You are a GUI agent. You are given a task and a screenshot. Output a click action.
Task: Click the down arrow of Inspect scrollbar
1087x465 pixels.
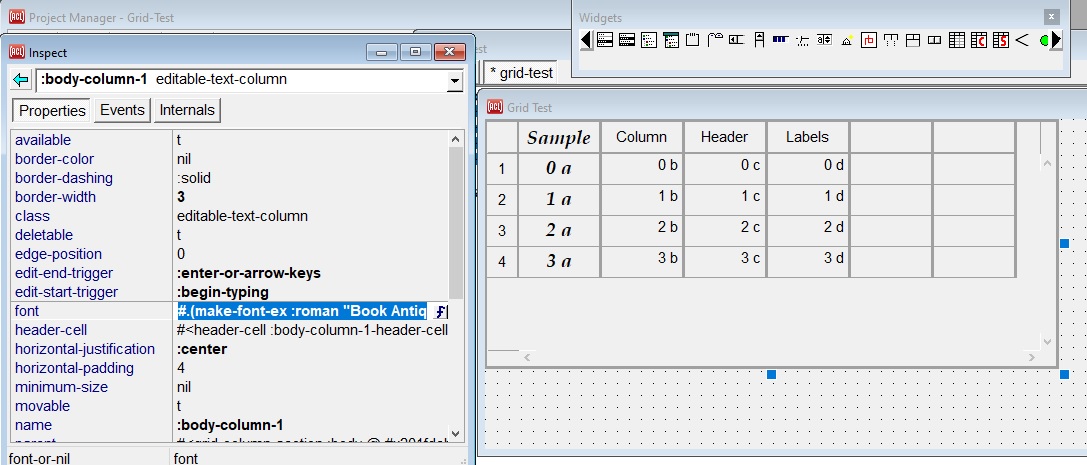pyautogui.click(x=456, y=435)
